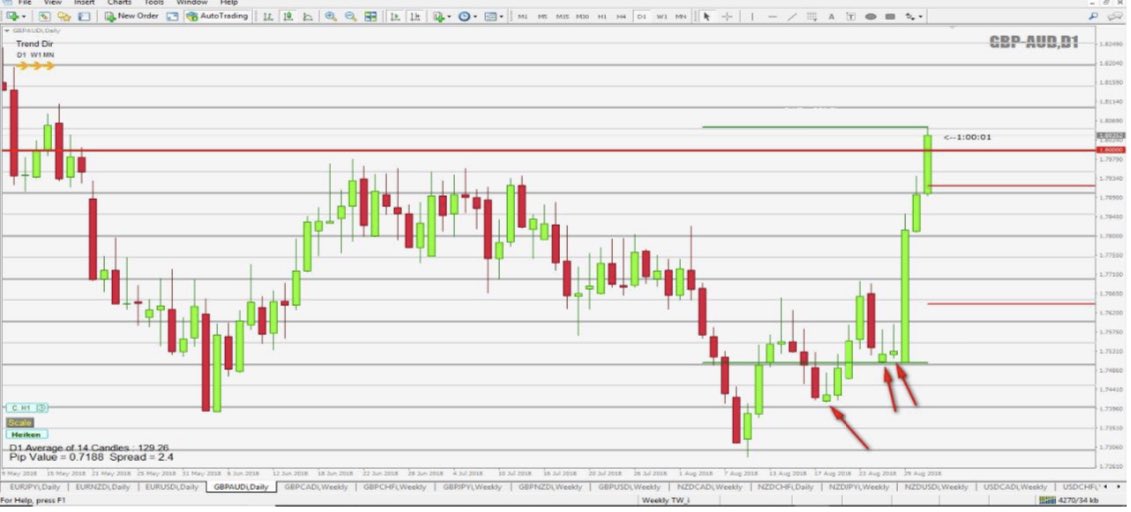
Task: Switch to the USDCAD,Weekly chart tab
Action: point(1018,487)
